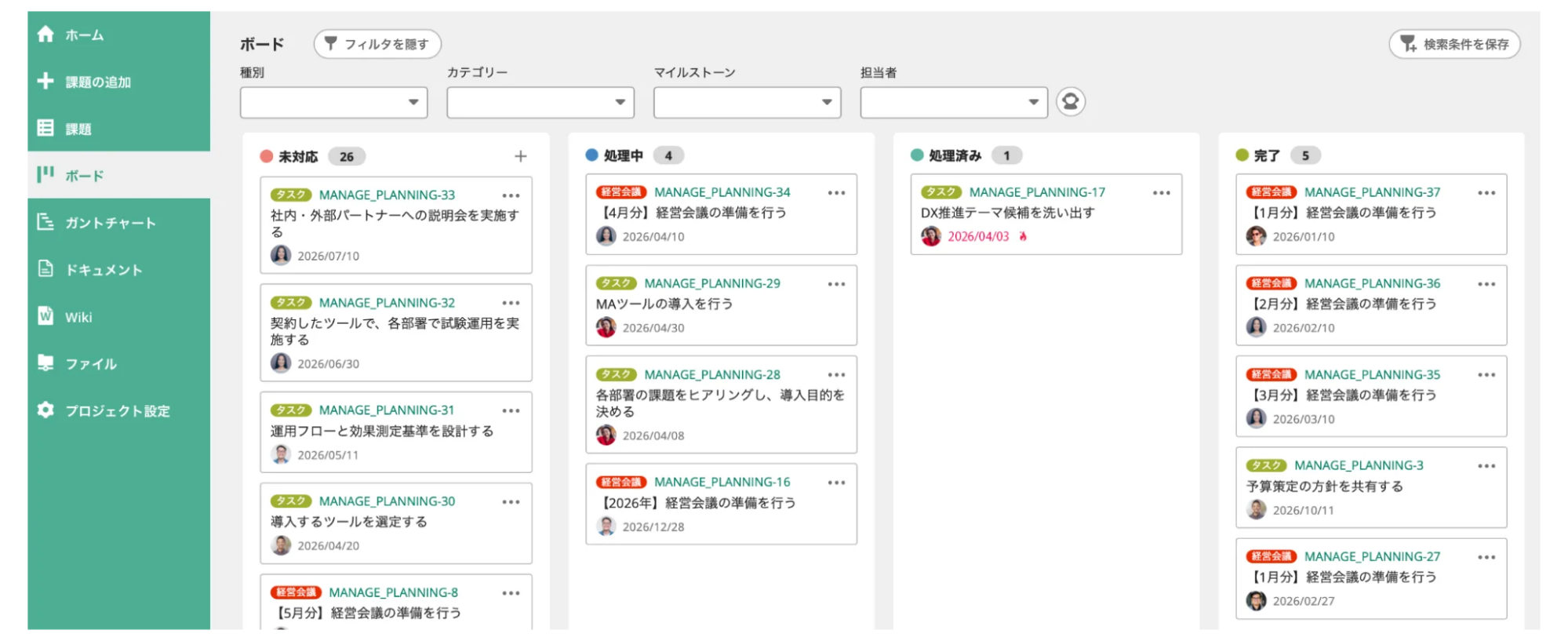
Task: Open issue link MANAGE_PLANNING-37
Action: point(1372,192)
